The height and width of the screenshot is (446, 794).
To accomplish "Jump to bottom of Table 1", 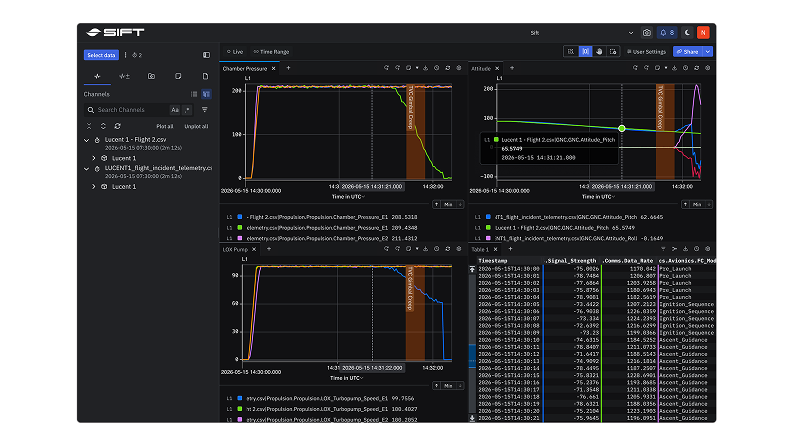I will tap(472, 418).
